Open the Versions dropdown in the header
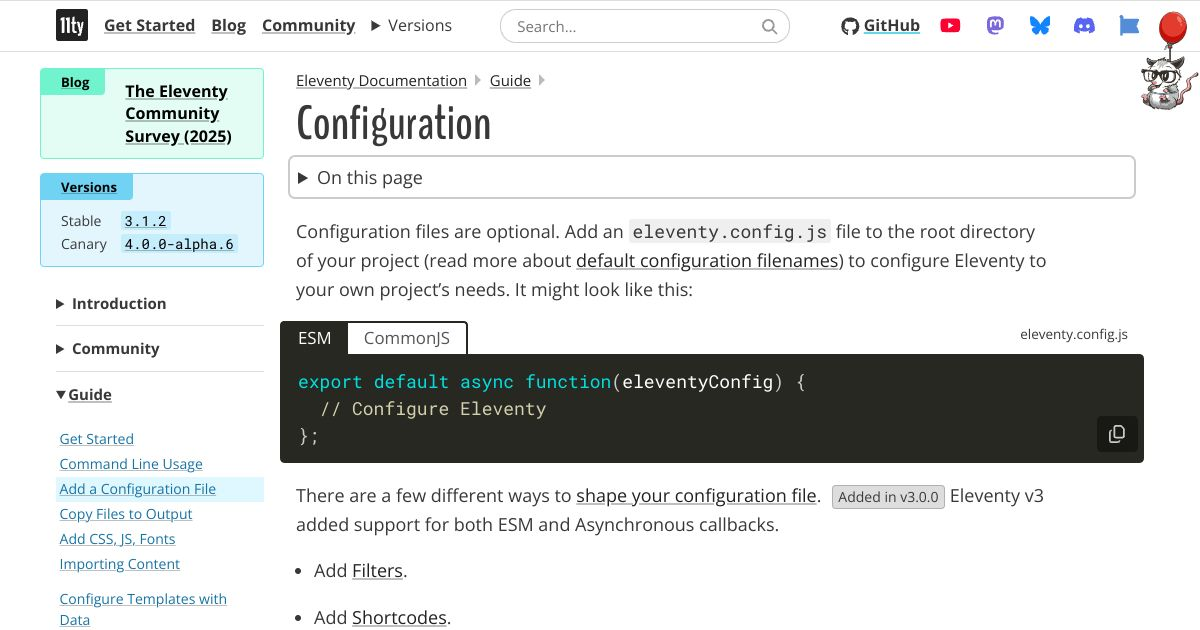Viewport: 1200px width, 630px height. (x=411, y=25)
